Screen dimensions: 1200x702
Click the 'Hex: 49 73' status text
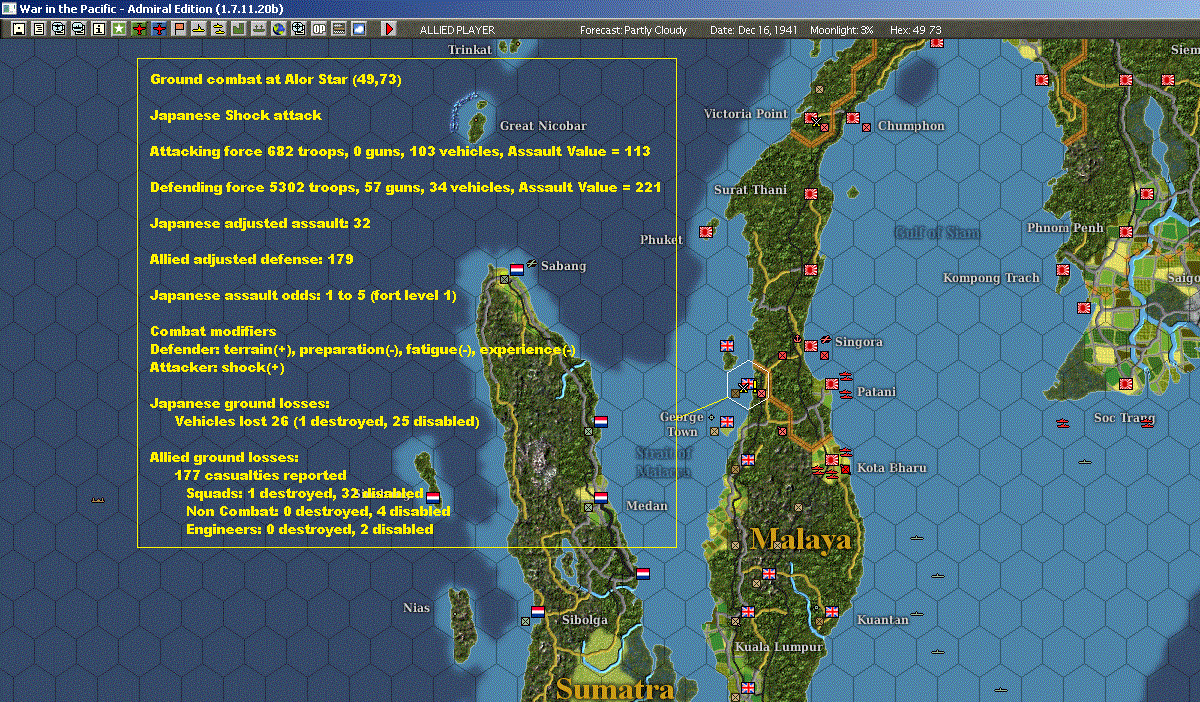[915, 30]
